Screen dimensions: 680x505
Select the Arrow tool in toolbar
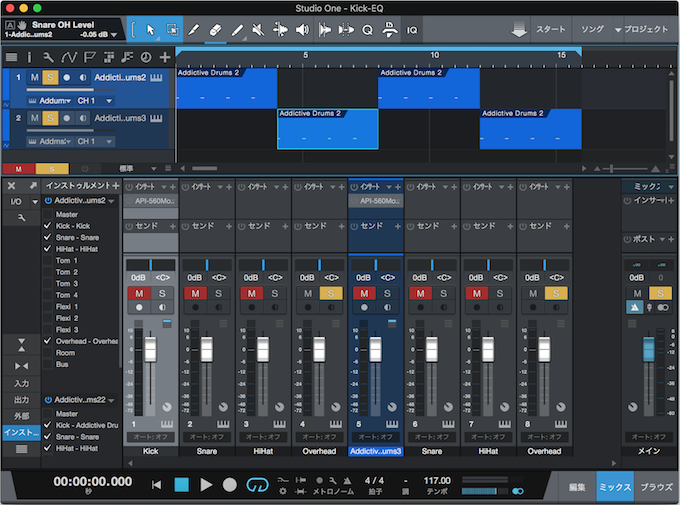point(150,30)
